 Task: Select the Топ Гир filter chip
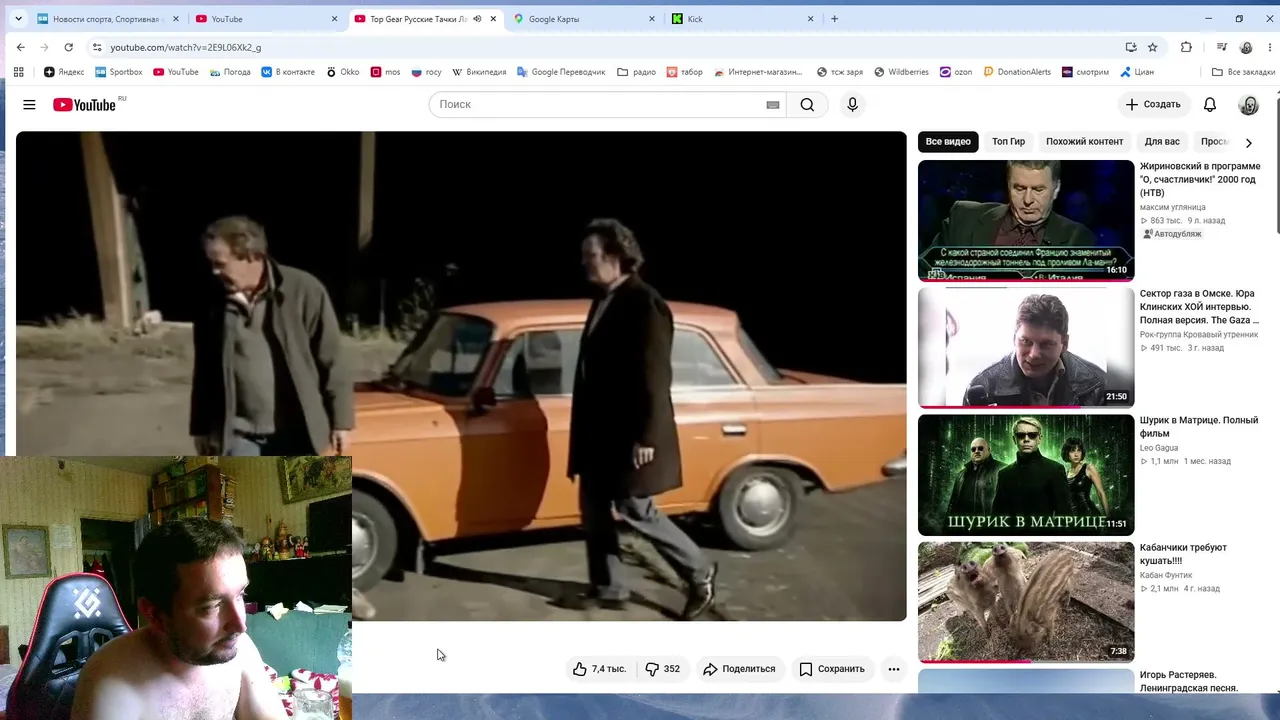pyautogui.click(x=1008, y=142)
